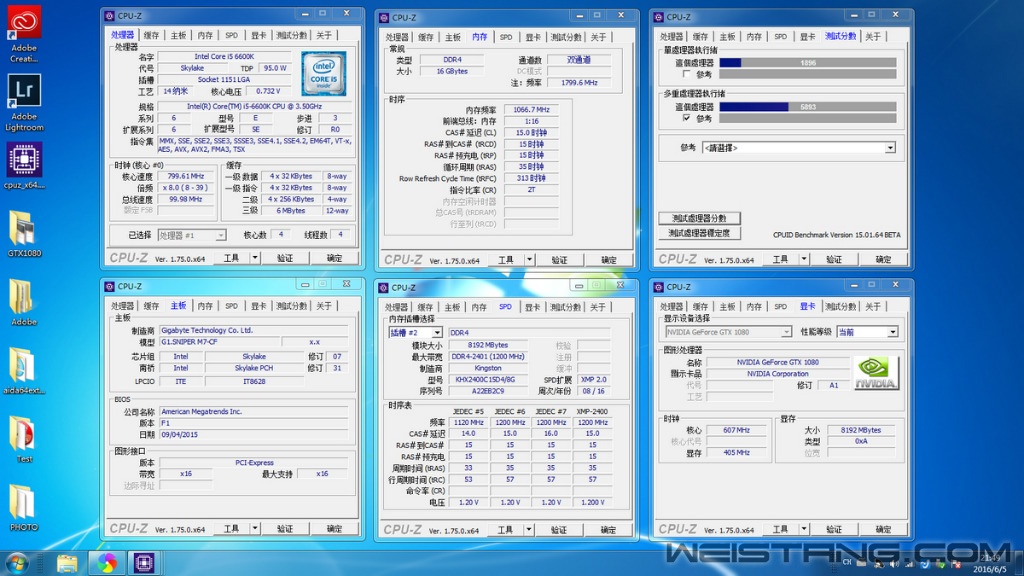Select the Adobe folder on the desktop

pyautogui.click(x=24, y=302)
